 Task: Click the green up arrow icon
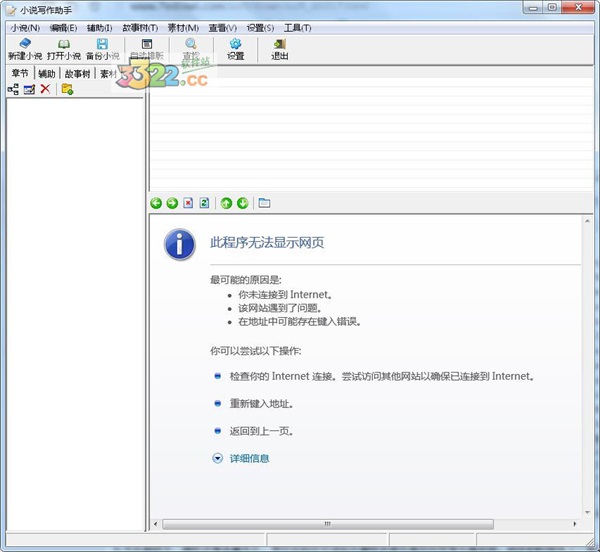[227, 203]
